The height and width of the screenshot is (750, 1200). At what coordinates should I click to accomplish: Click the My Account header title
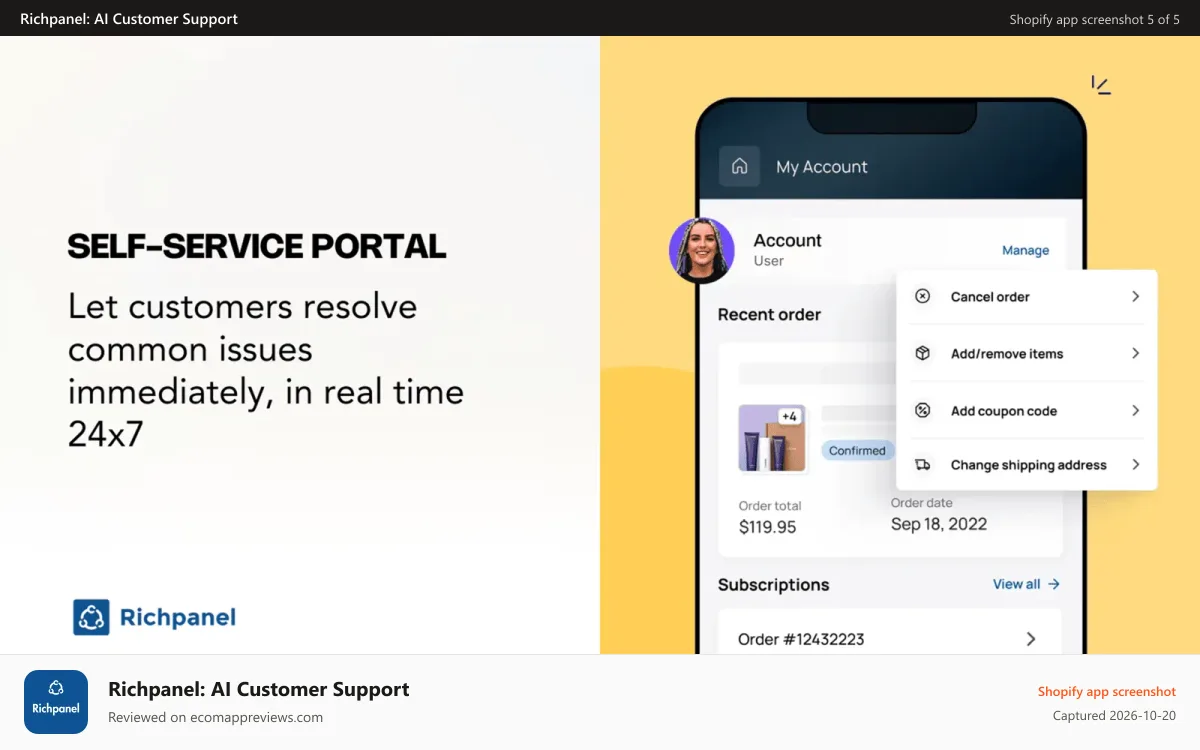click(822, 167)
